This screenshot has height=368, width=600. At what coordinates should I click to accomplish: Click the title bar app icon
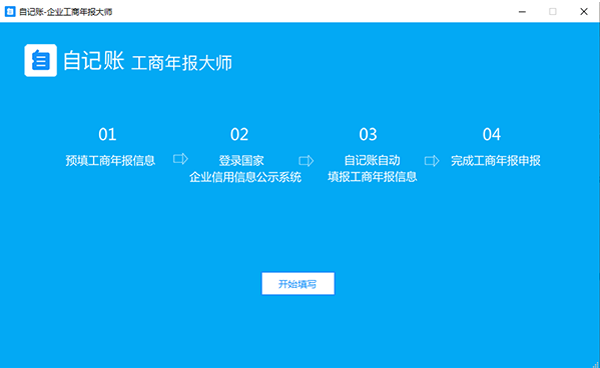coord(10,11)
